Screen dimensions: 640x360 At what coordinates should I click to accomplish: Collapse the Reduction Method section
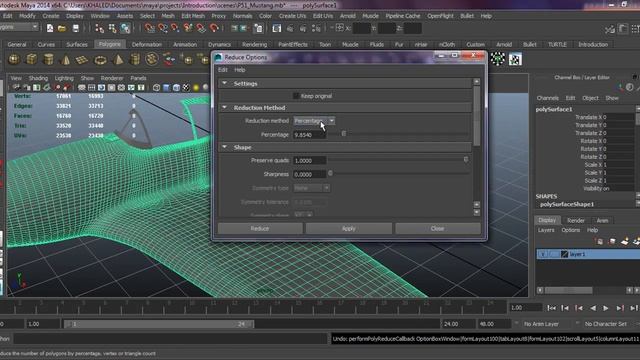point(224,108)
